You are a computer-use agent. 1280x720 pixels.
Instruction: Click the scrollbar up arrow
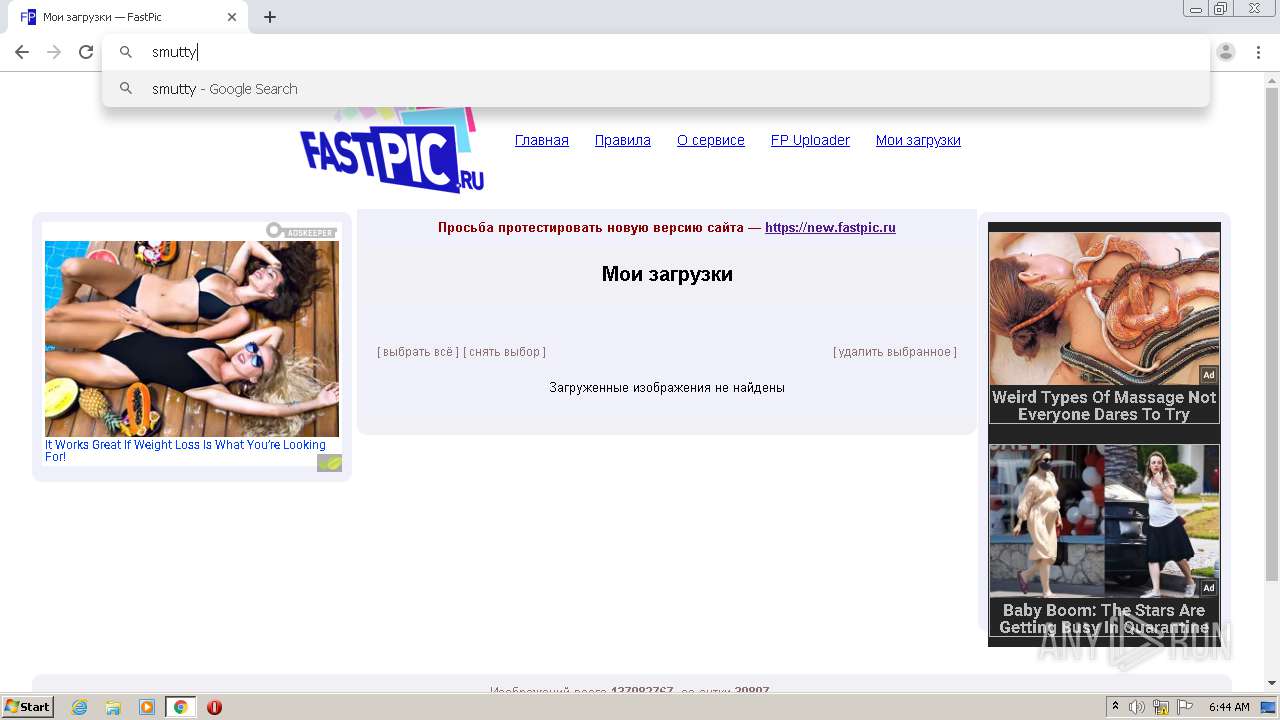[x=1272, y=79]
